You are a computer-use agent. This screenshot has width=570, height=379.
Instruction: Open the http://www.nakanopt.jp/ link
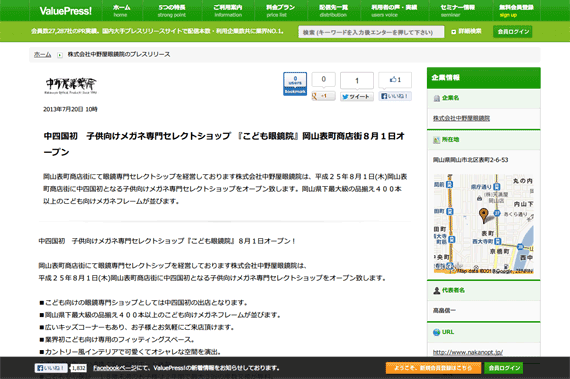coord(468,352)
